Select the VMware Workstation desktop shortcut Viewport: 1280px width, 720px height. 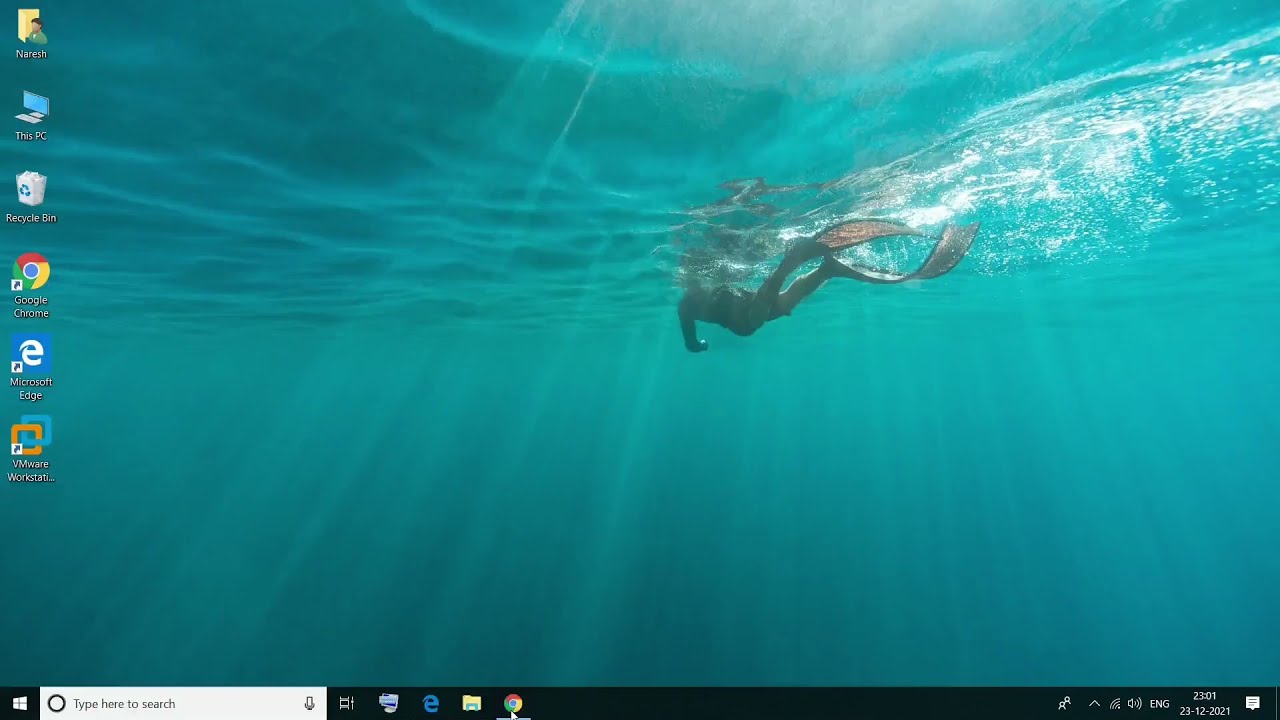pos(31,450)
